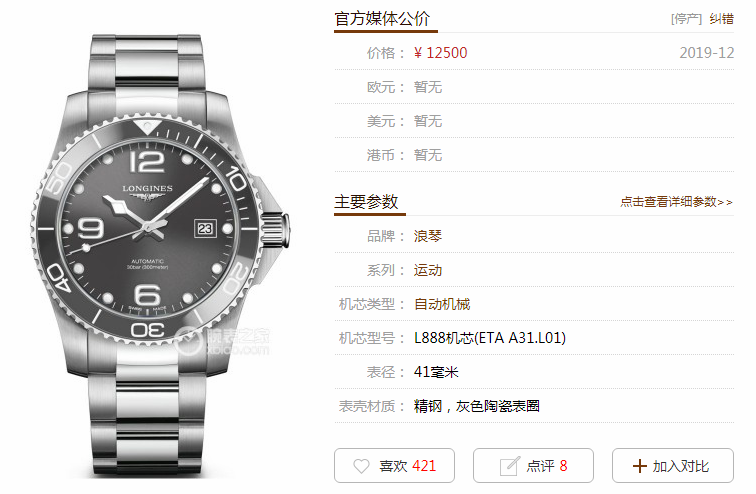Open the 运动 series link

tap(428, 270)
